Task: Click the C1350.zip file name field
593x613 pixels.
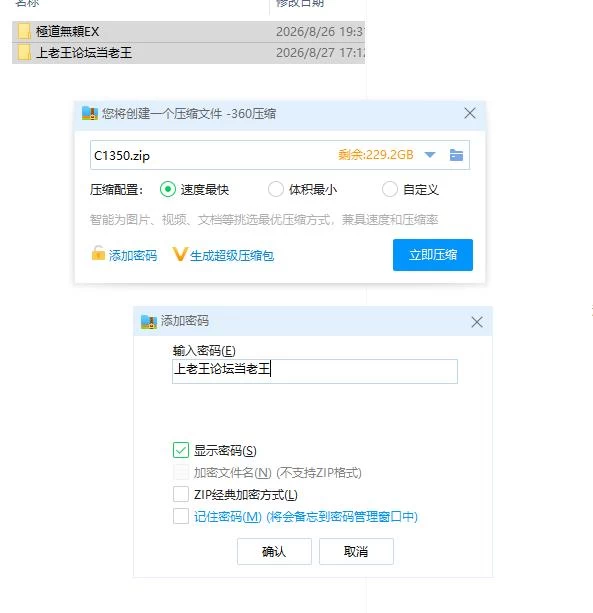Action: point(280,155)
